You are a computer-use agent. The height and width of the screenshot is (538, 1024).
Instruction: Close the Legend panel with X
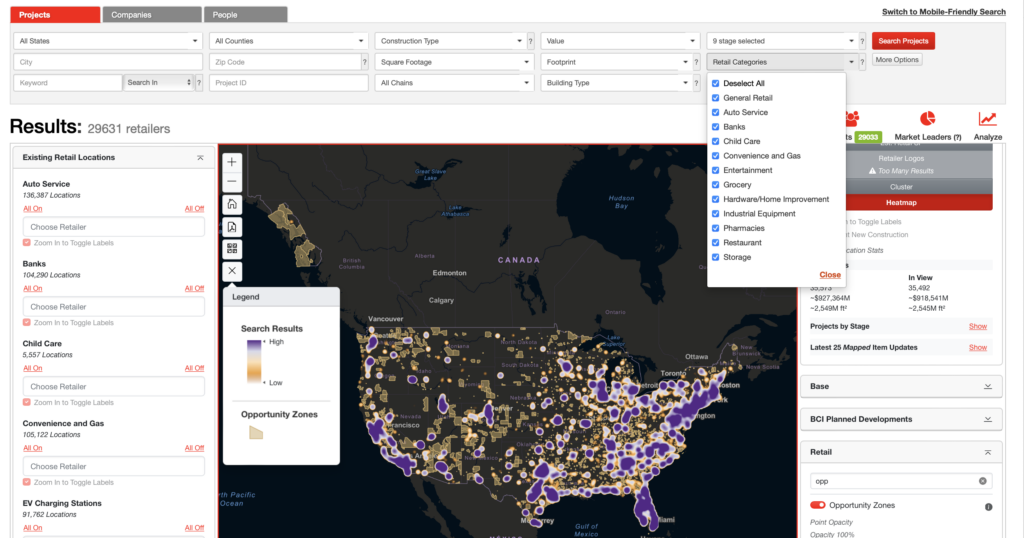(232, 271)
